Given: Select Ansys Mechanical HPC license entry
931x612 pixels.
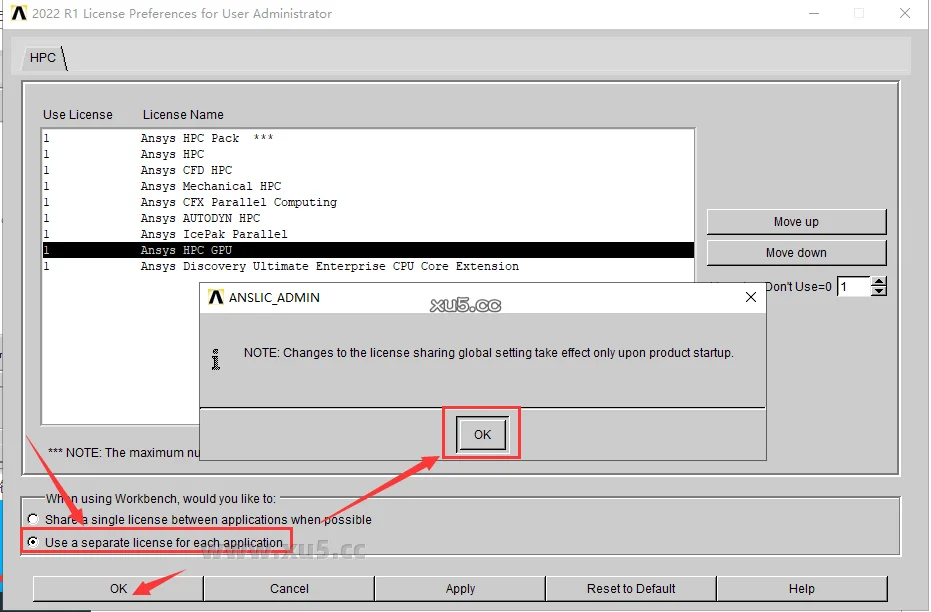Looking at the screenshot, I should (x=210, y=186).
